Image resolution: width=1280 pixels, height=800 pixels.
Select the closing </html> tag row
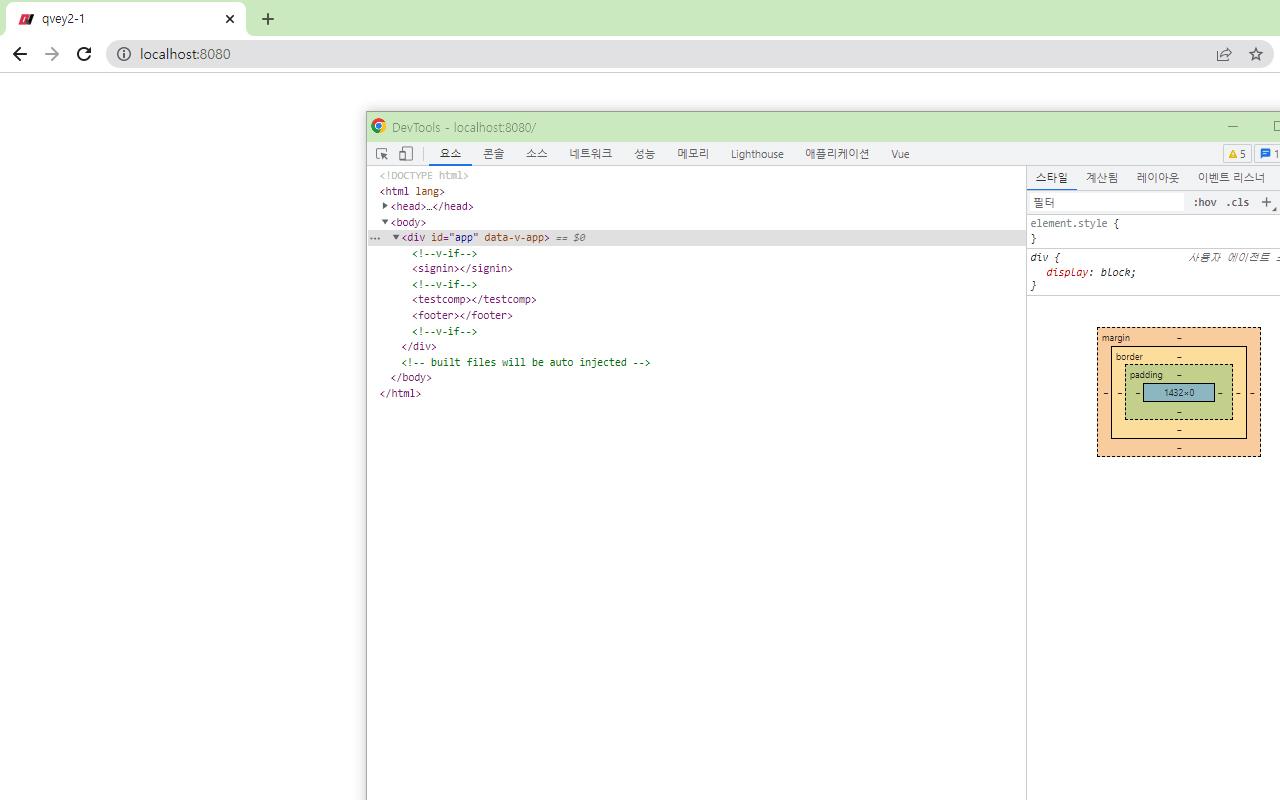(x=697, y=393)
